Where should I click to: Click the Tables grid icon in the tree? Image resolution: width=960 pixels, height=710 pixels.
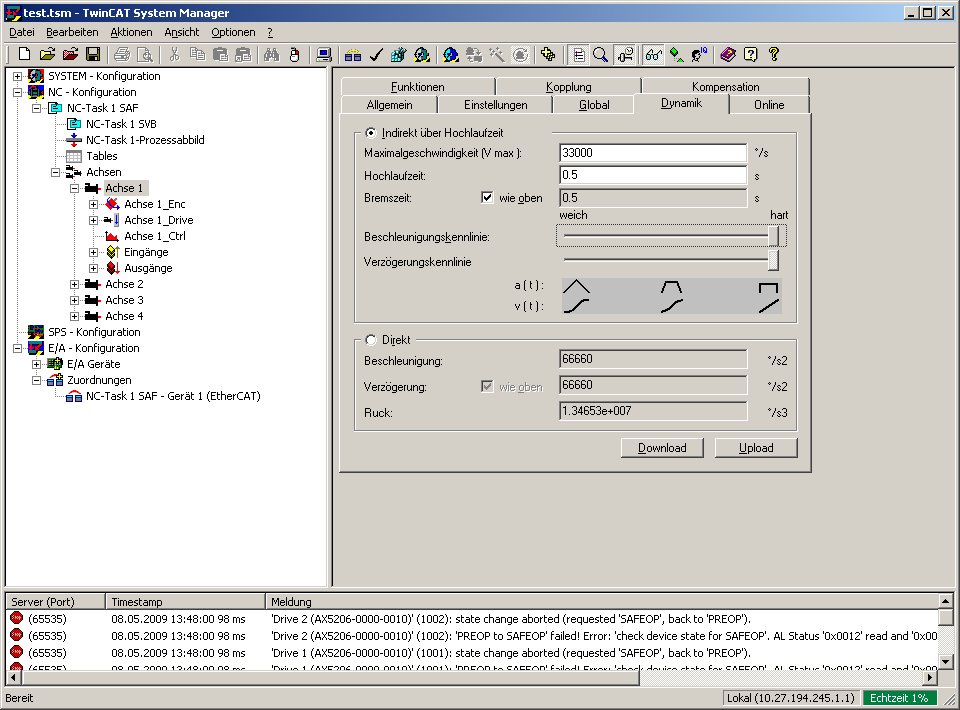point(73,156)
